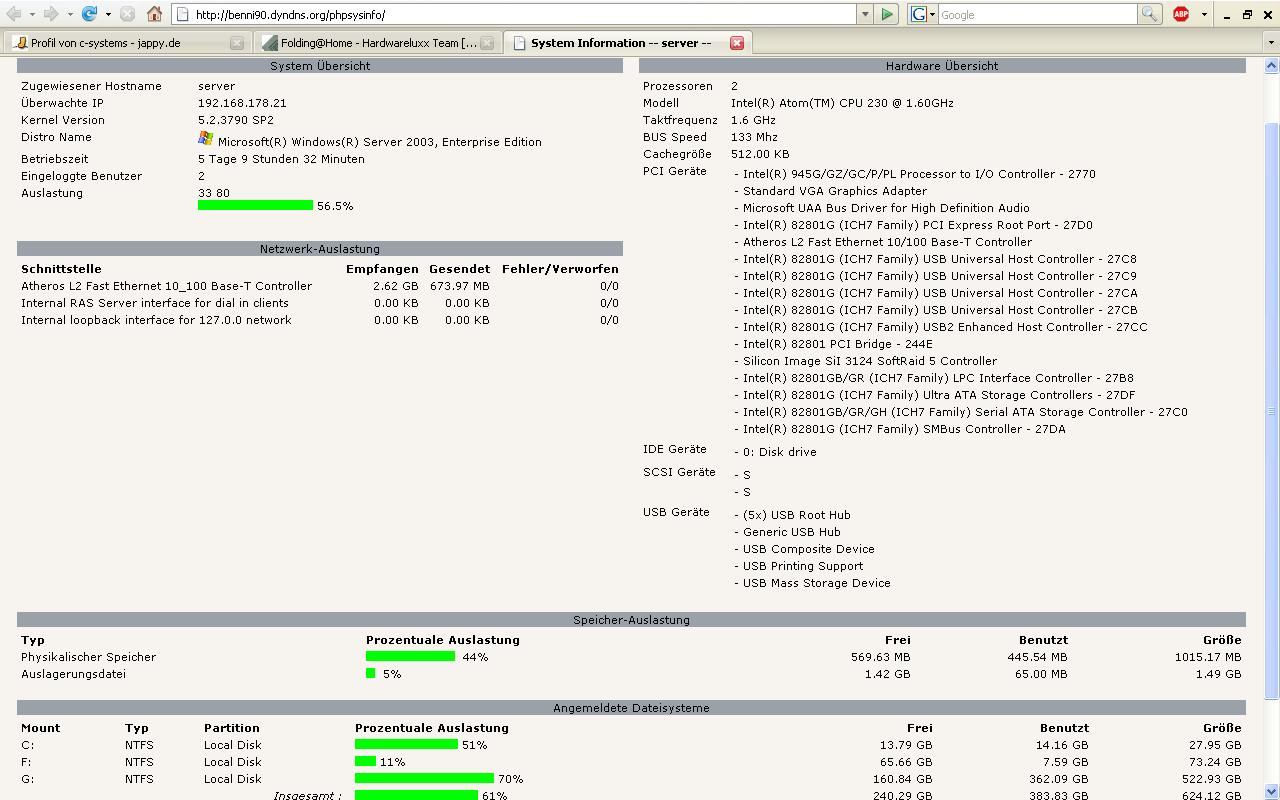Click the USB Printing Support entry
This screenshot has width=1280, height=800.
pos(803,565)
